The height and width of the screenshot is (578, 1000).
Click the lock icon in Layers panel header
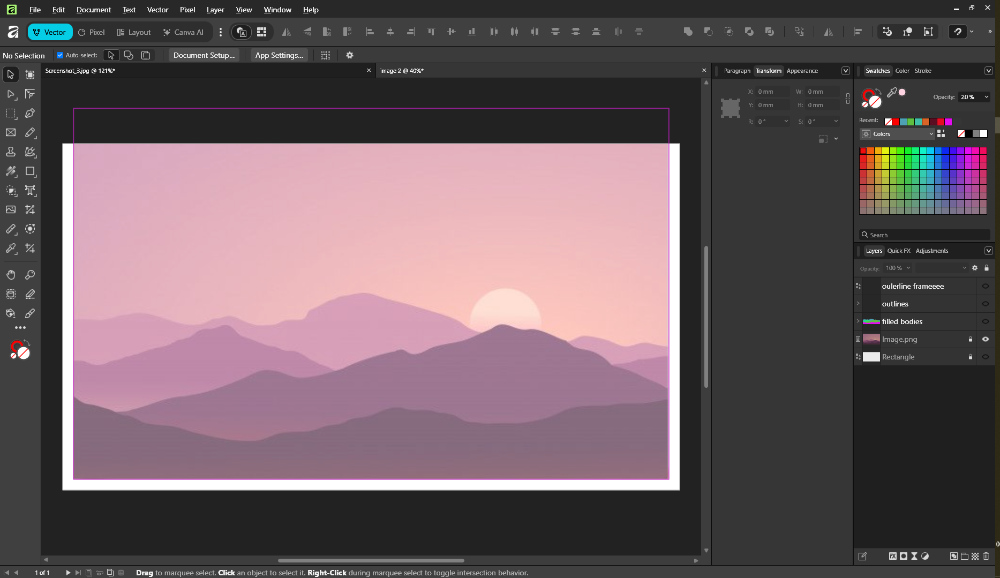click(987, 268)
